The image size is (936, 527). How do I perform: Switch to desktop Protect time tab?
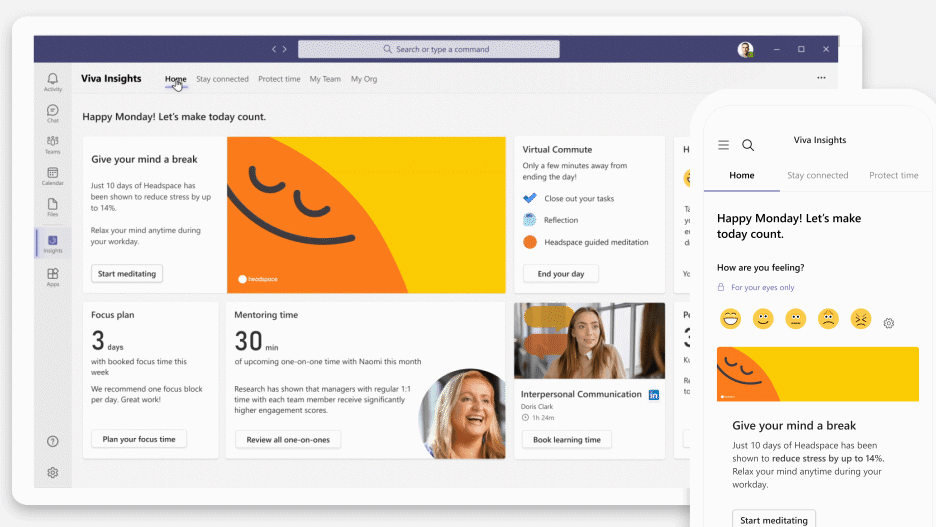click(279, 79)
